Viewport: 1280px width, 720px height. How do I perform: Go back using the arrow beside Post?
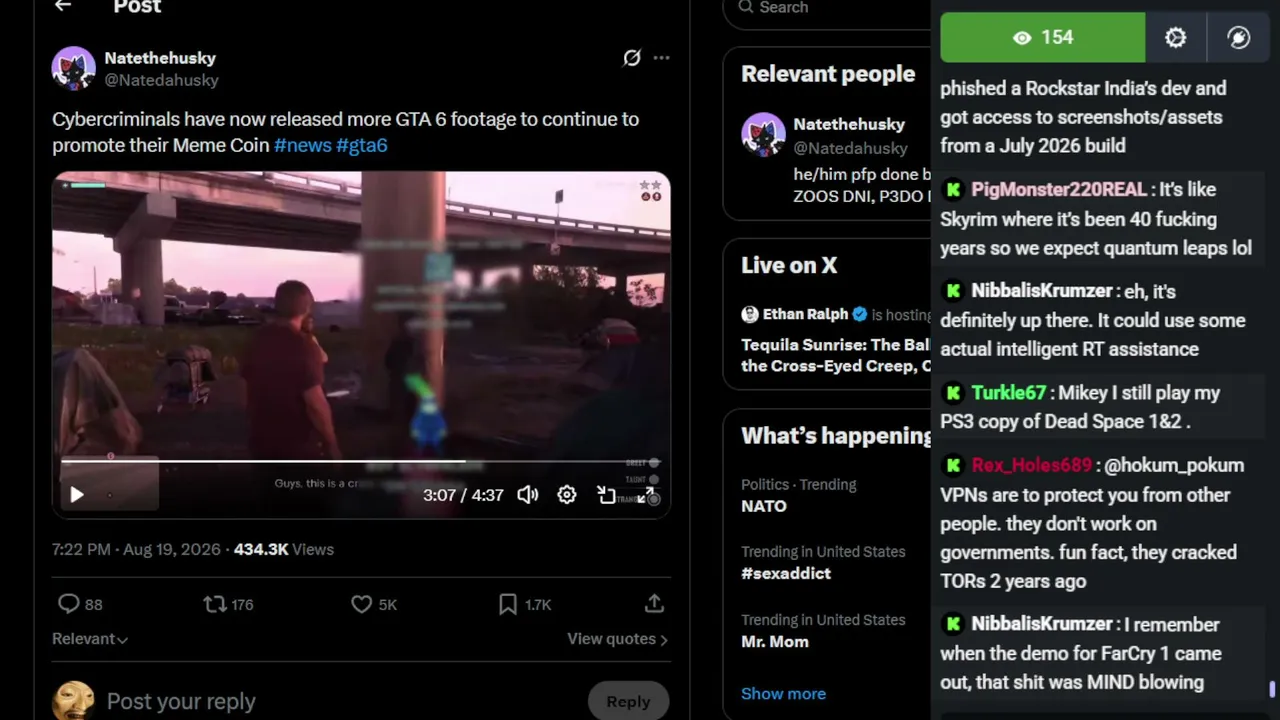point(63,6)
